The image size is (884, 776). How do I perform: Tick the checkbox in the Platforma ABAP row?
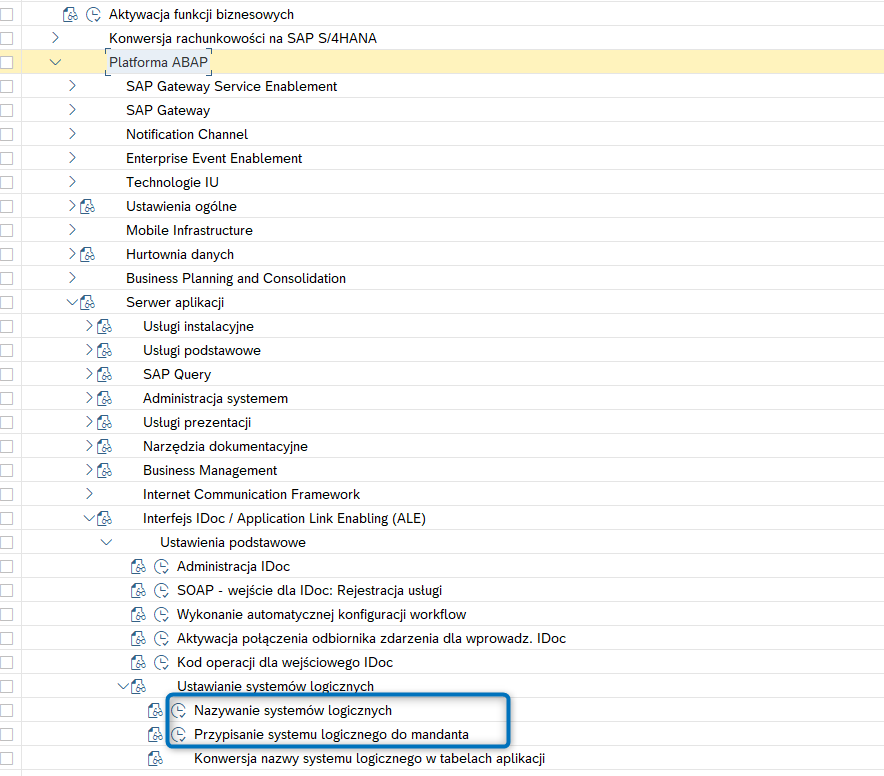[x=7, y=62]
